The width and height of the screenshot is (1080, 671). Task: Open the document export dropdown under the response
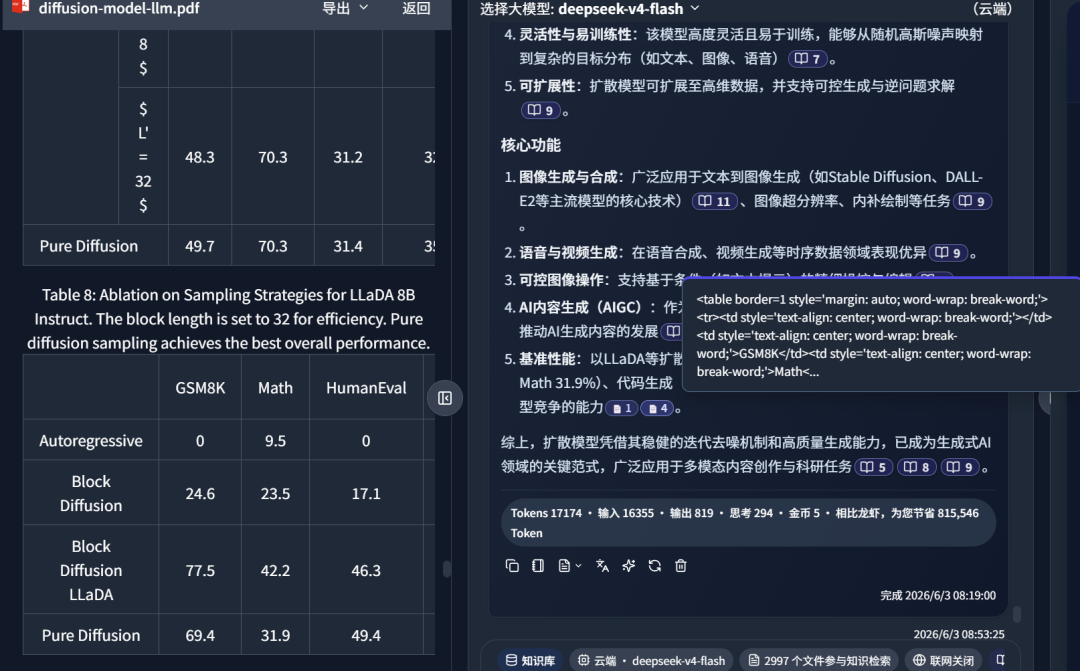click(x=570, y=566)
